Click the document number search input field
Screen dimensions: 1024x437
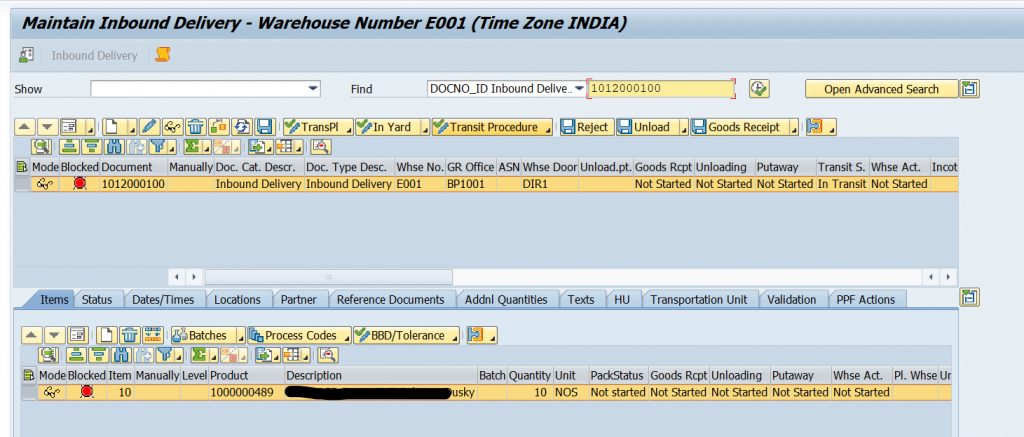tap(660, 89)
